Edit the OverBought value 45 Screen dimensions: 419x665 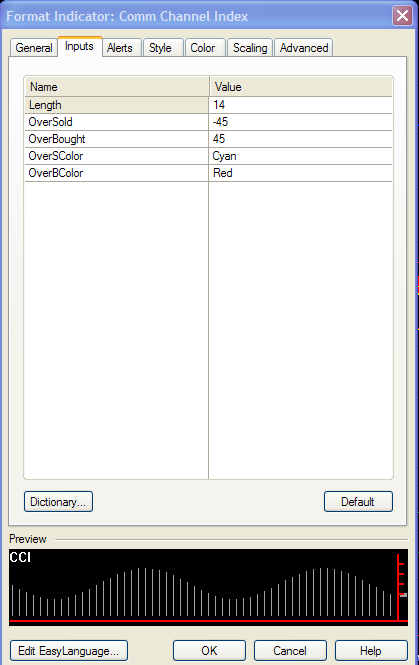point(301,139)
